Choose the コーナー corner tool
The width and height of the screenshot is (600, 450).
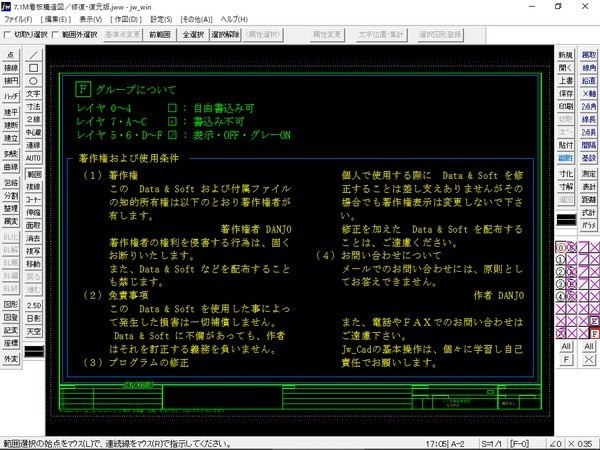33,200
